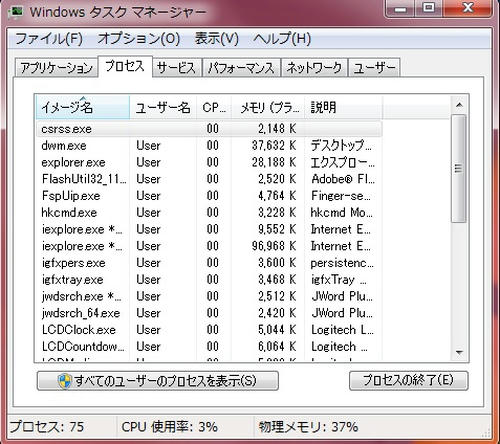Image resolution: width=500 pixels, height=444 pixels.
Task: Click the process list vertical scrollbar thumb
Action: point(459,169)
